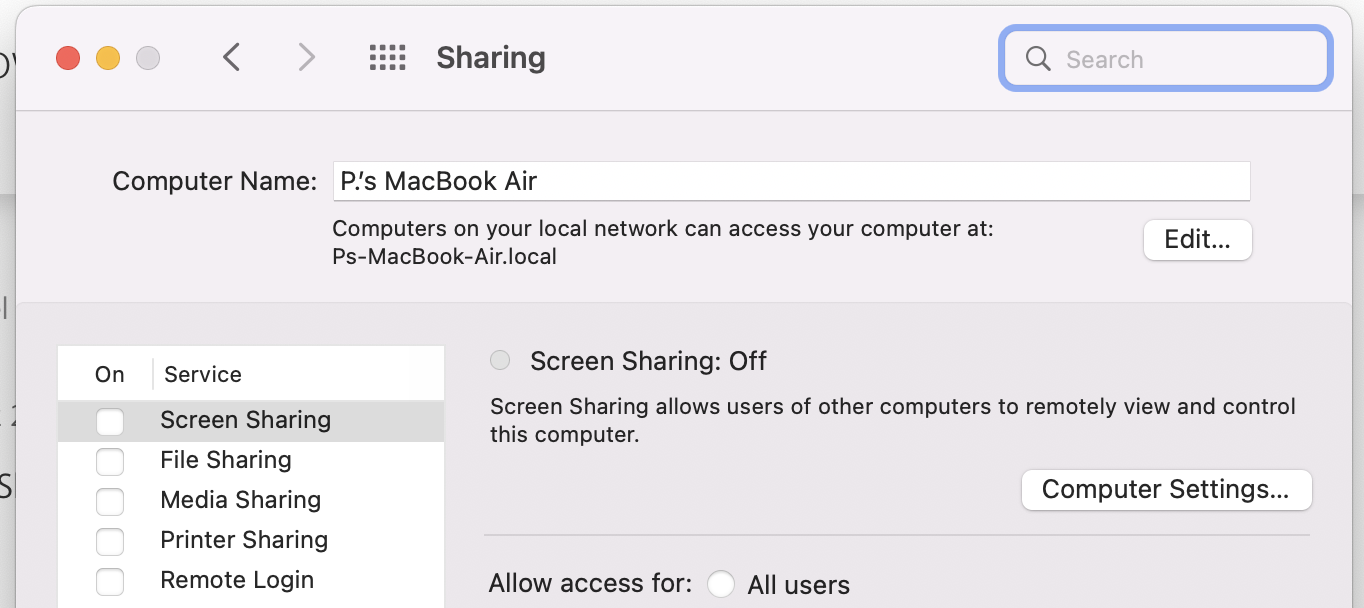Click the Edit… button
This screenshot has width=1364, height=608.
coord(1197,240)
